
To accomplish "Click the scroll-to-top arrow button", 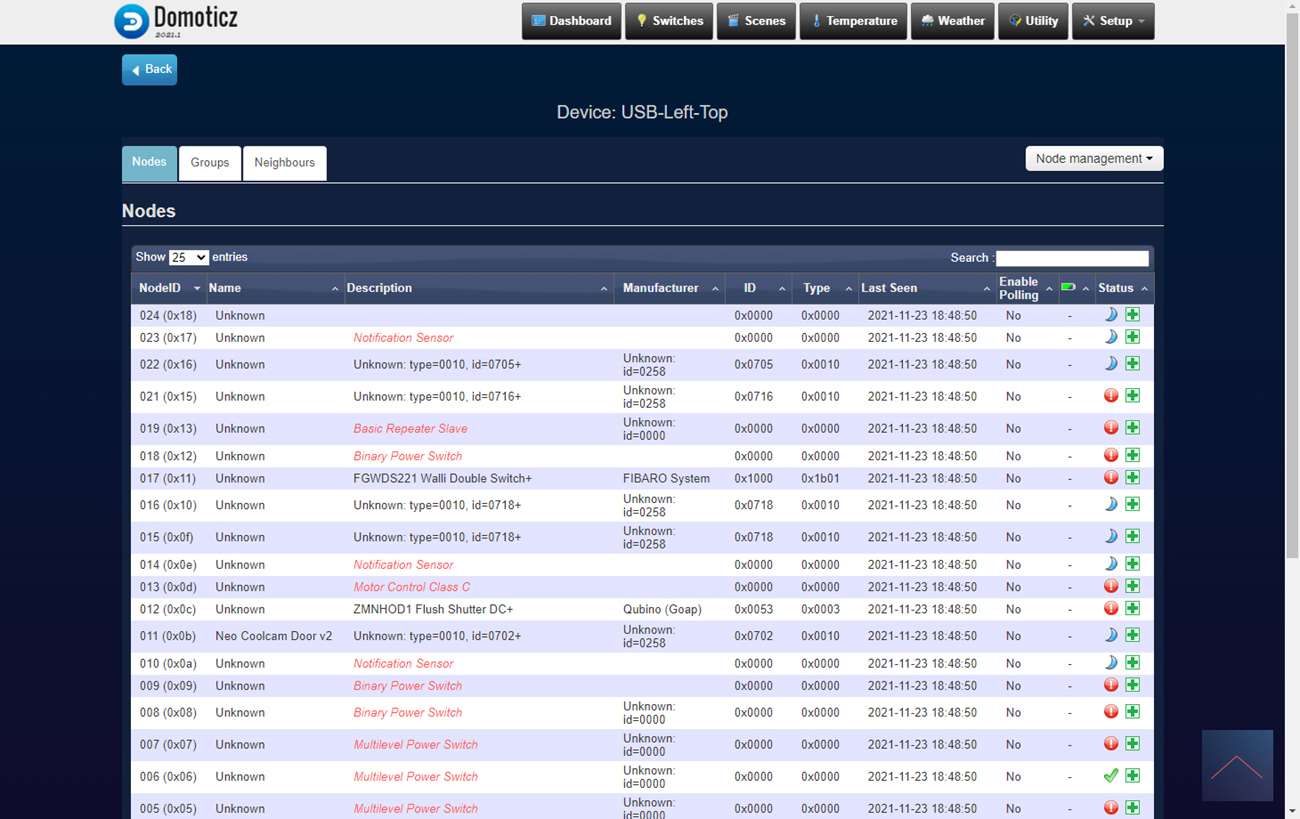I will (x=1237, y=766).
